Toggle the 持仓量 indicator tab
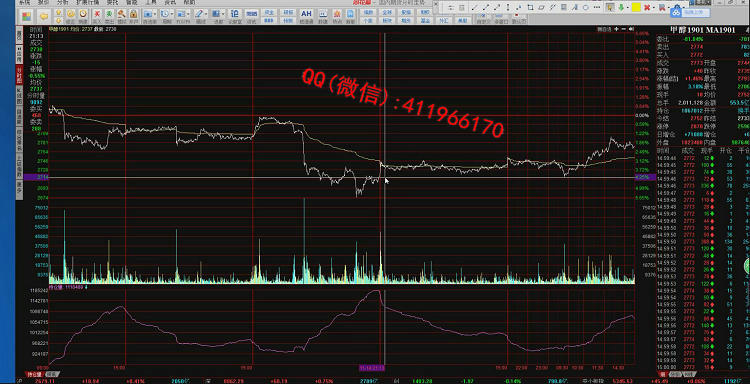 coord(33,374)
